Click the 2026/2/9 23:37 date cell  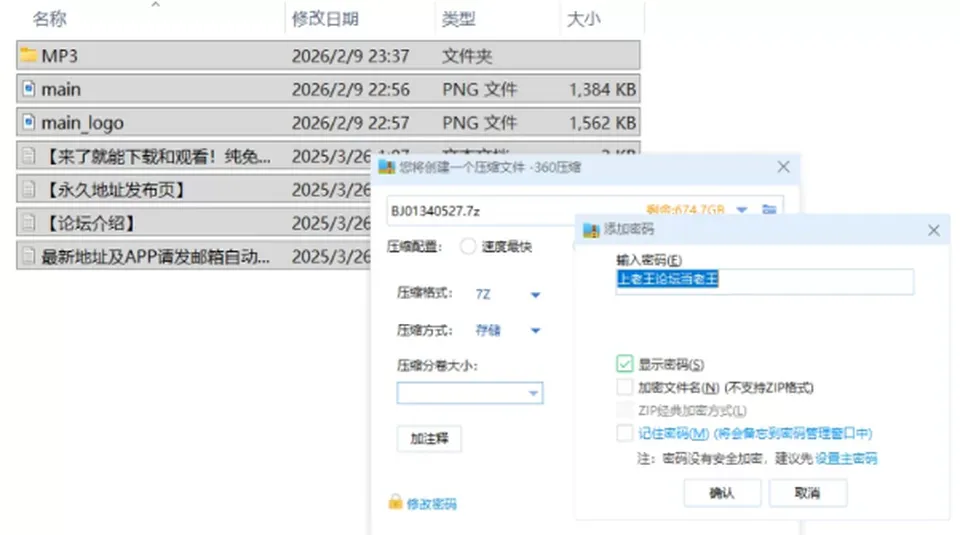(x=350, y=56)
